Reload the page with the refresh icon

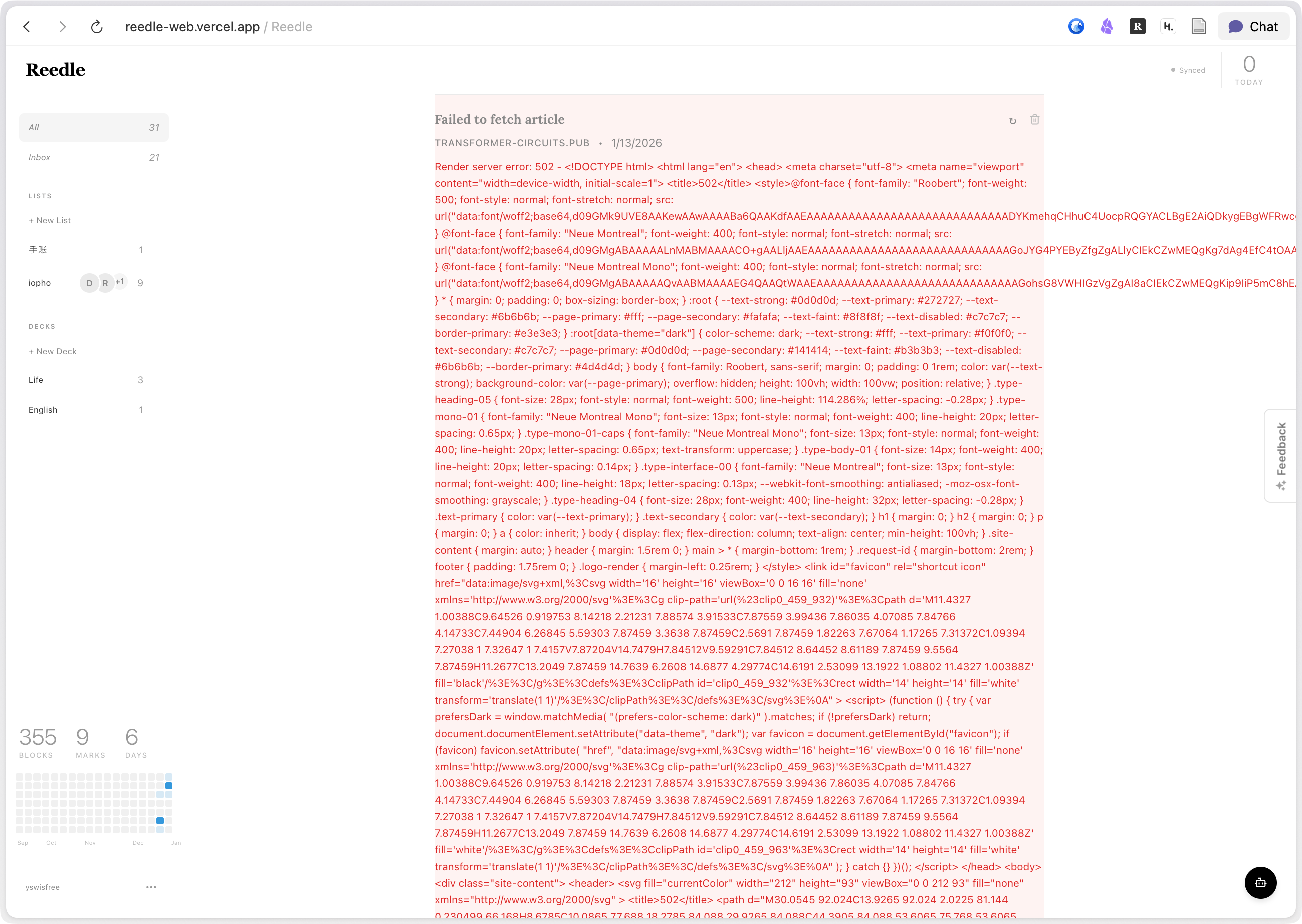97,27
